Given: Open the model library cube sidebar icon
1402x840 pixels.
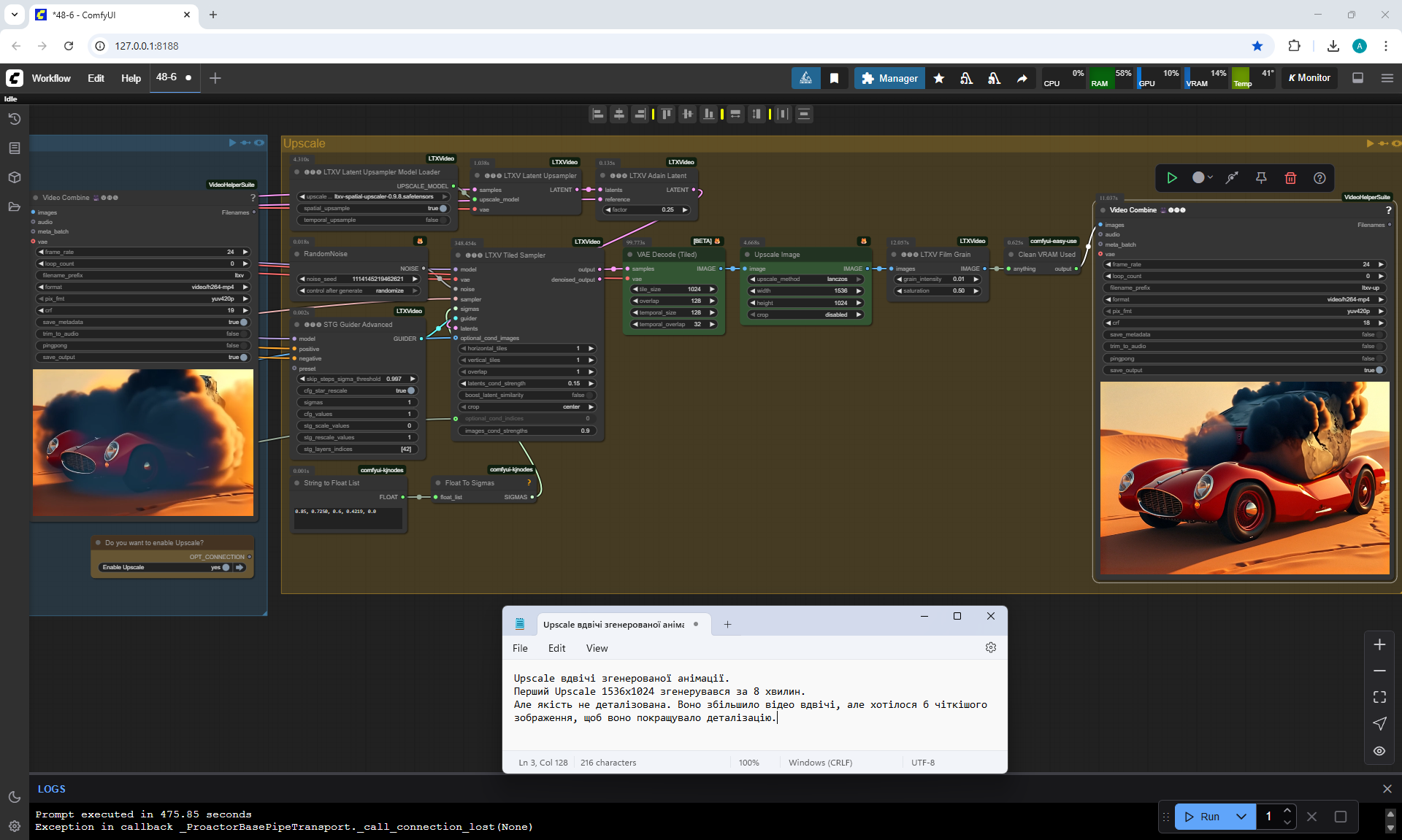Looking at the screenshot, I should pyautogui.click(x=14, y=177).
